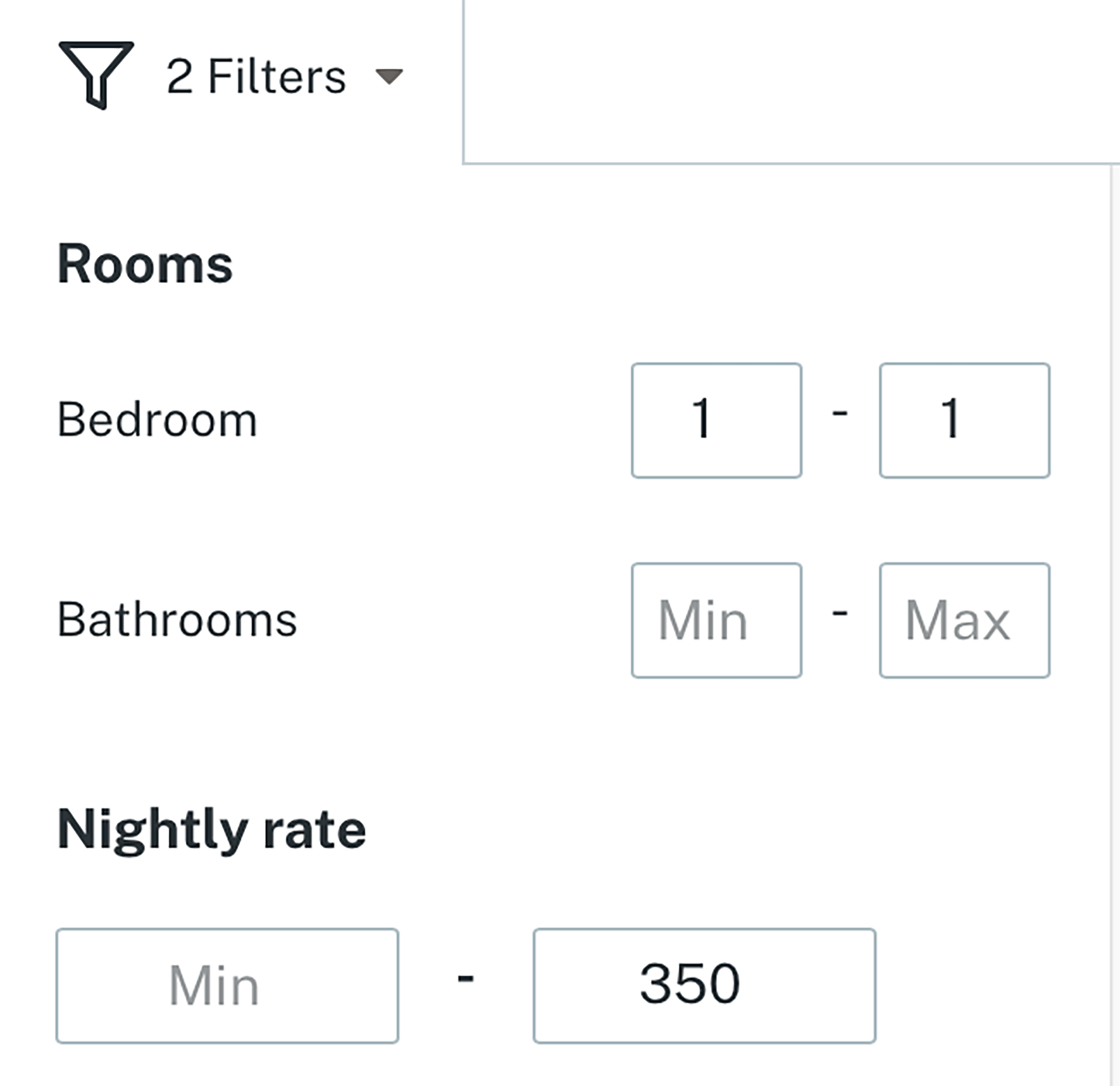Click the Bedroom maximum field
Screen dimensions: 1120x1086
pos(964,420)
